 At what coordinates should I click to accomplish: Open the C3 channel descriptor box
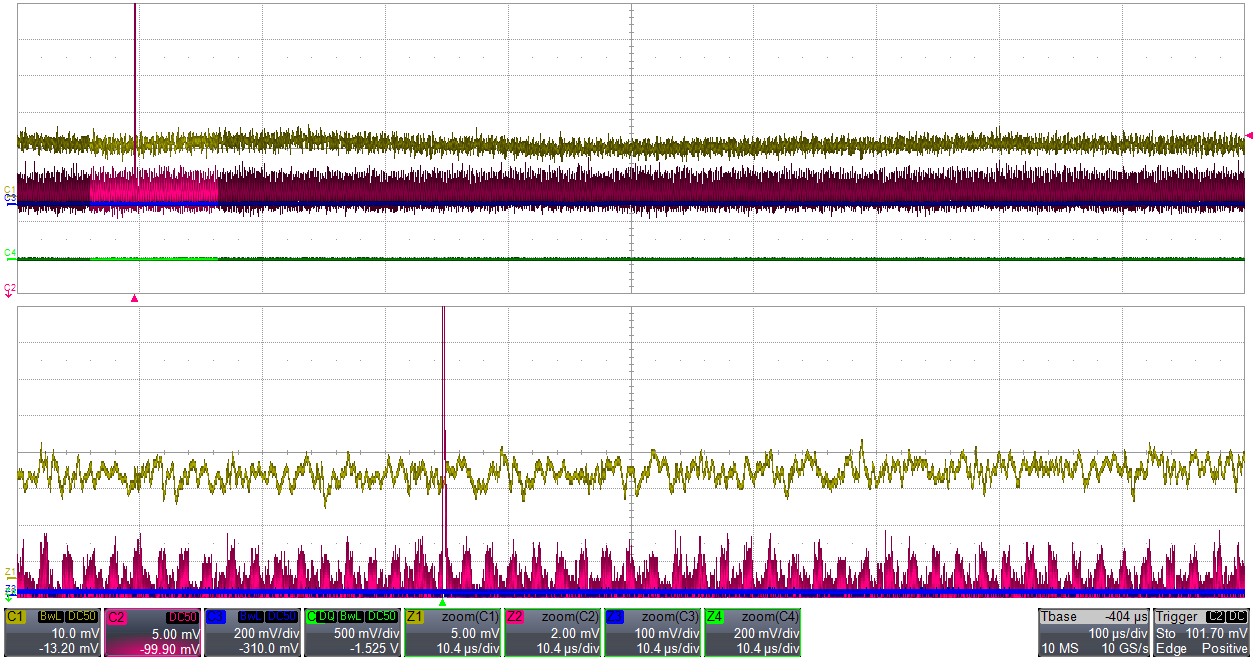click(252, 633)
